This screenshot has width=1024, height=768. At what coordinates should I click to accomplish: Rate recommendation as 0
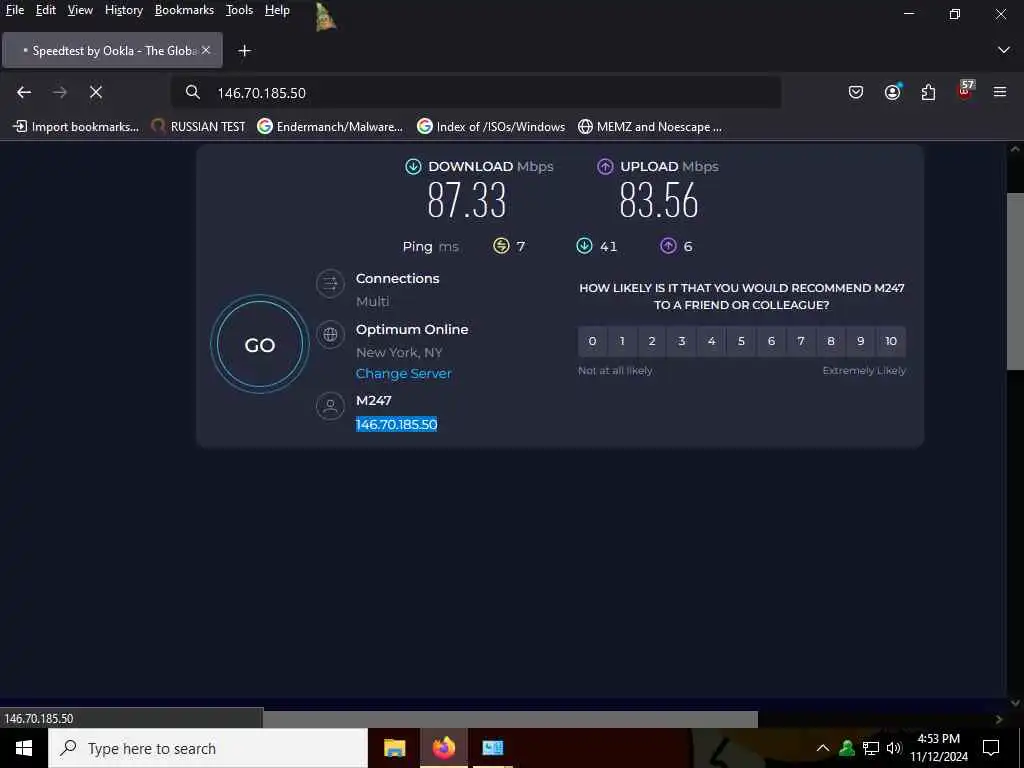tap(592, 341)
